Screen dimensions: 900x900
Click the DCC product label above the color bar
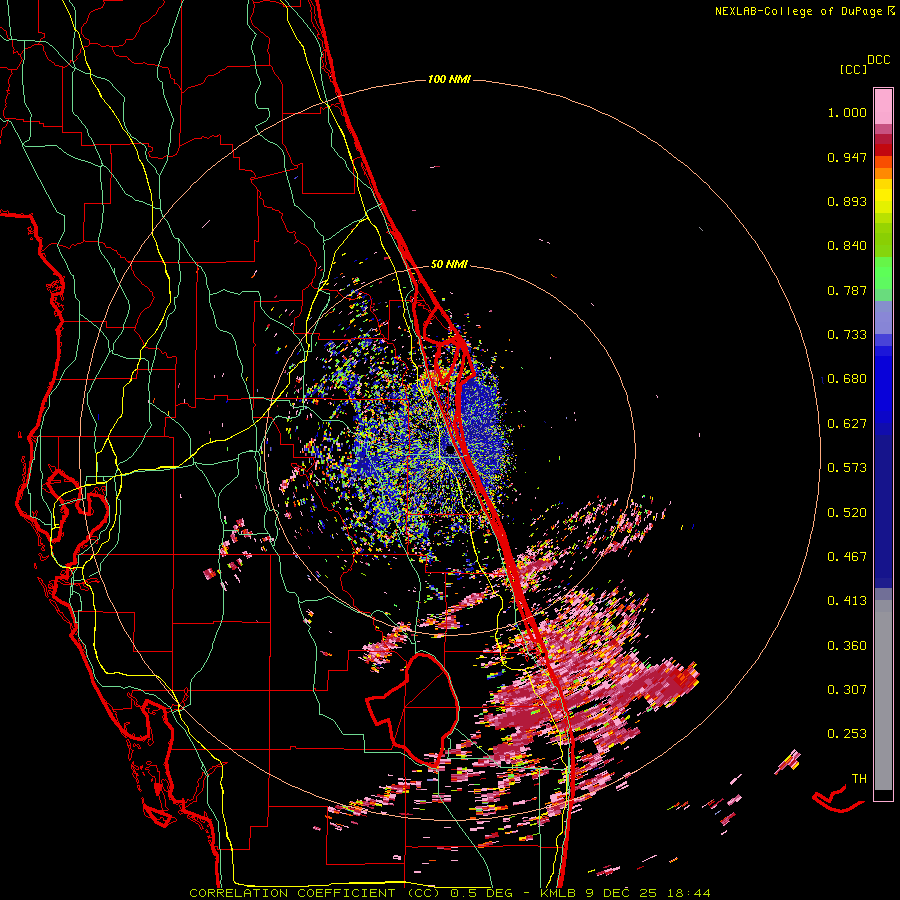878,60
